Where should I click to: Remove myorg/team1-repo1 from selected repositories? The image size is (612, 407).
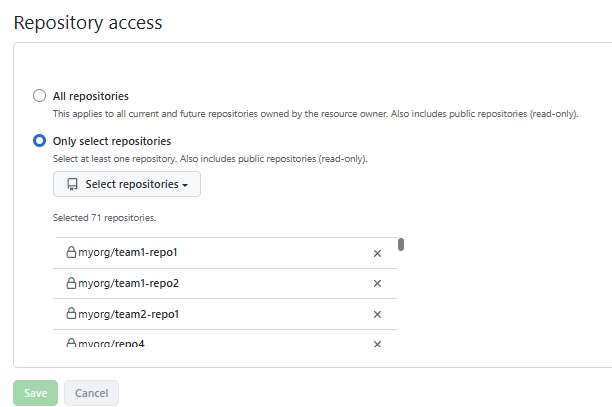377,253
